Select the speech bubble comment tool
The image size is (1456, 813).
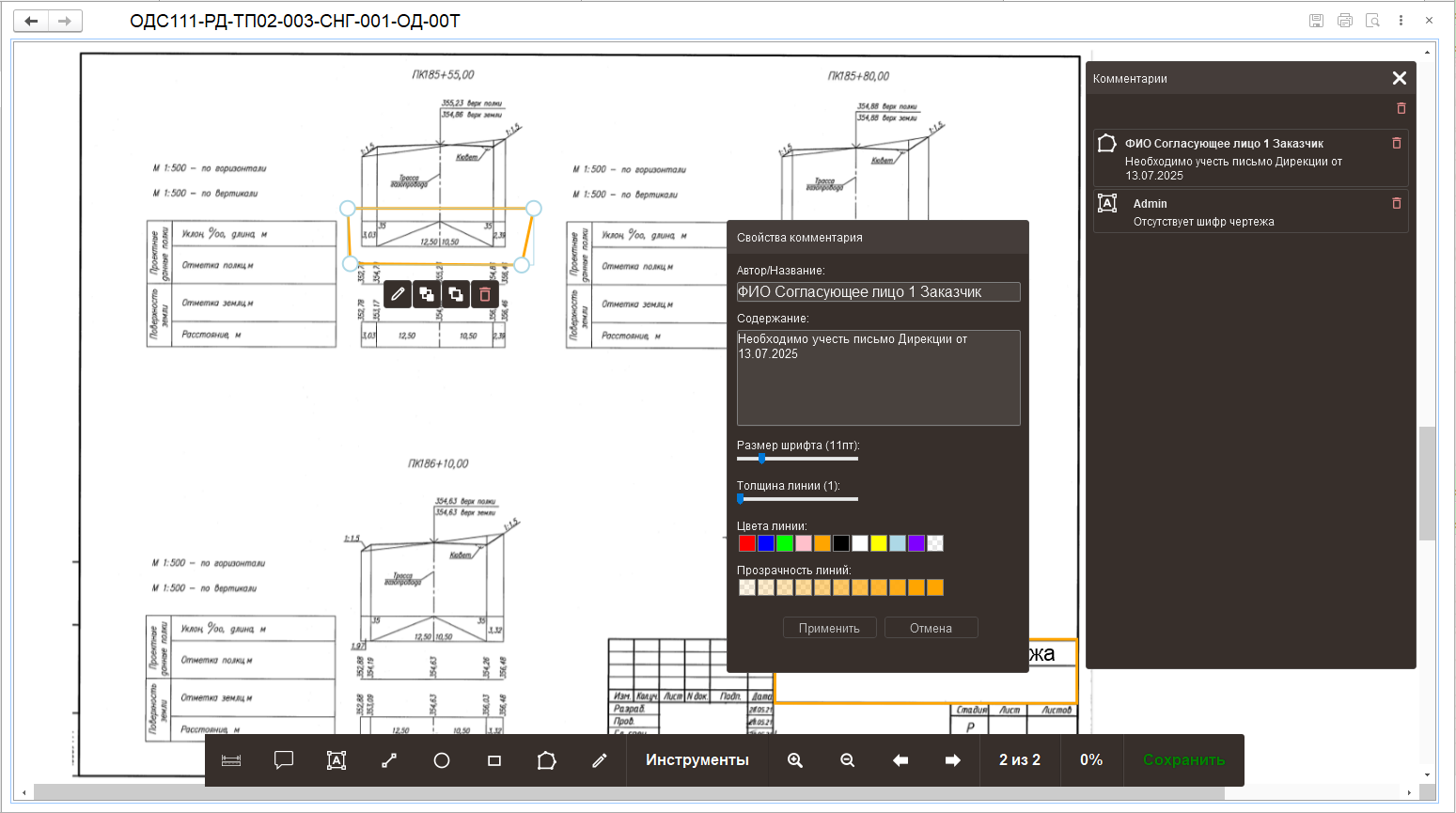[x=284, y=760]
